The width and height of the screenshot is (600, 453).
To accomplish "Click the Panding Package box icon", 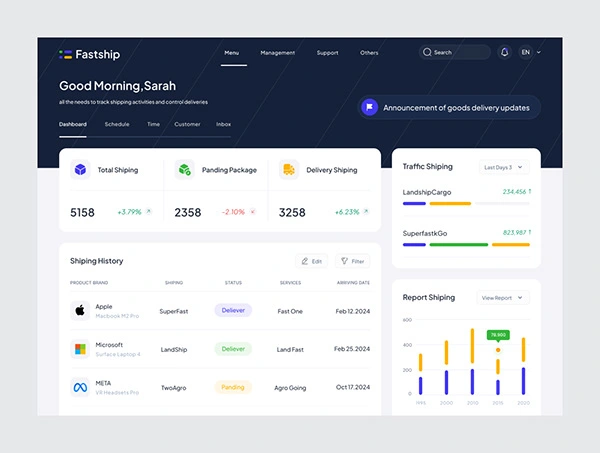I will click(184, 169).
